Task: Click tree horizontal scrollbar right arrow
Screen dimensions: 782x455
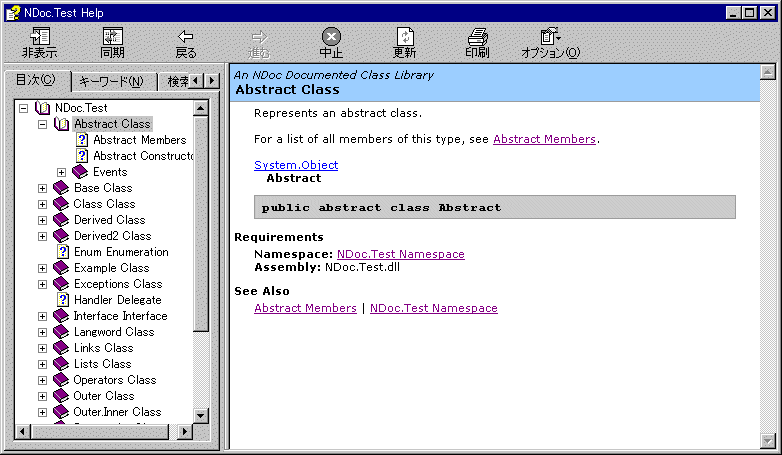Action: click(185, 431)
